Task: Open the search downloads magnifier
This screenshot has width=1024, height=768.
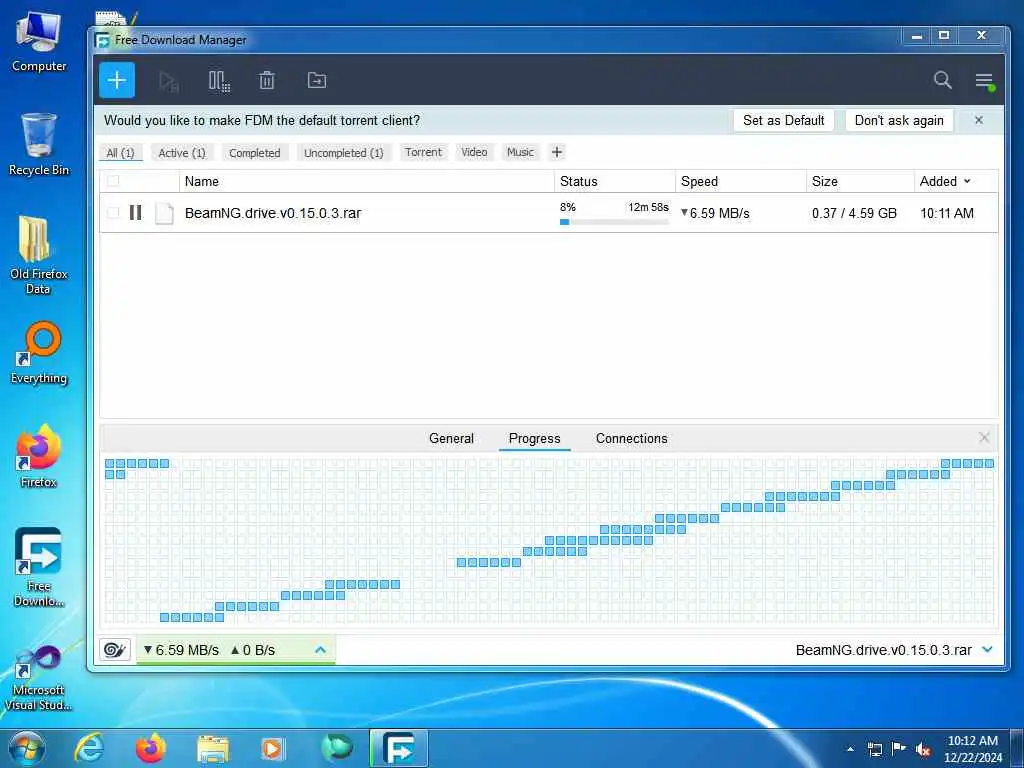Action: tap(942, 80)
